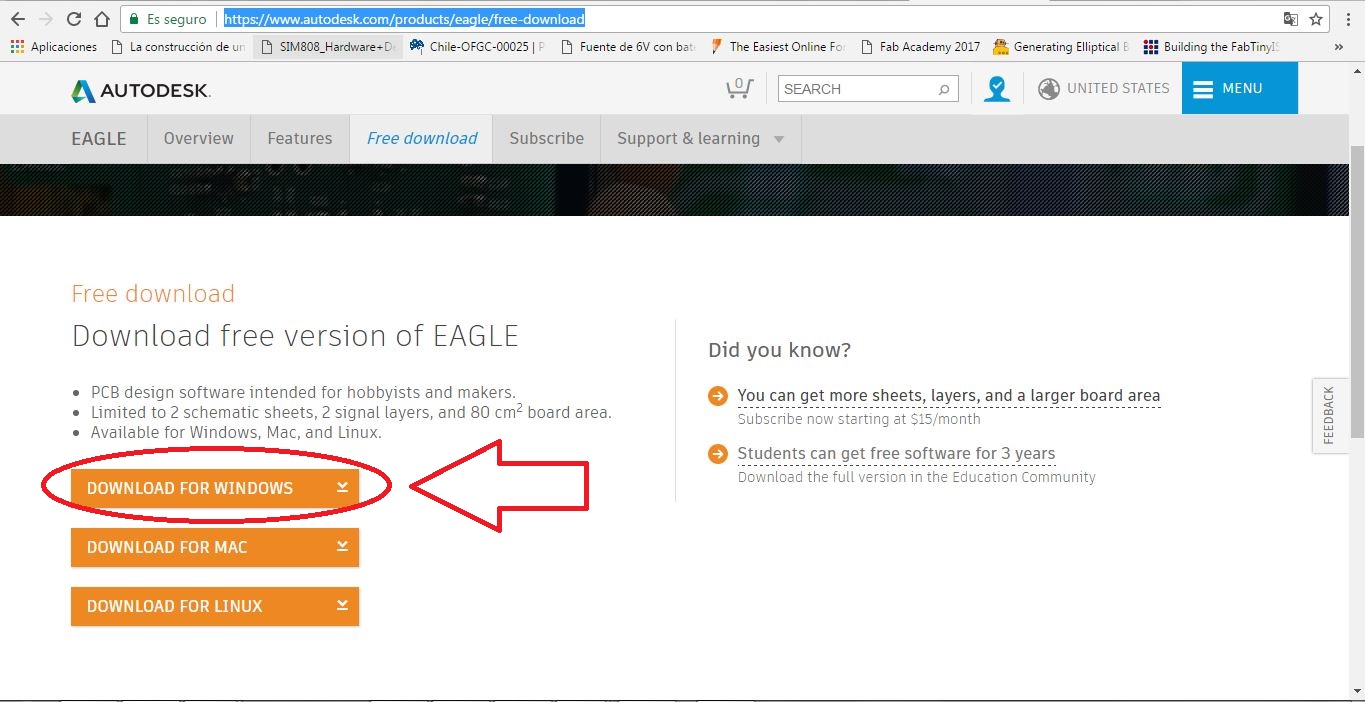Click the globe icon beside United States
Viewport: 1365px width, 702px height.
click(1049, 89)
